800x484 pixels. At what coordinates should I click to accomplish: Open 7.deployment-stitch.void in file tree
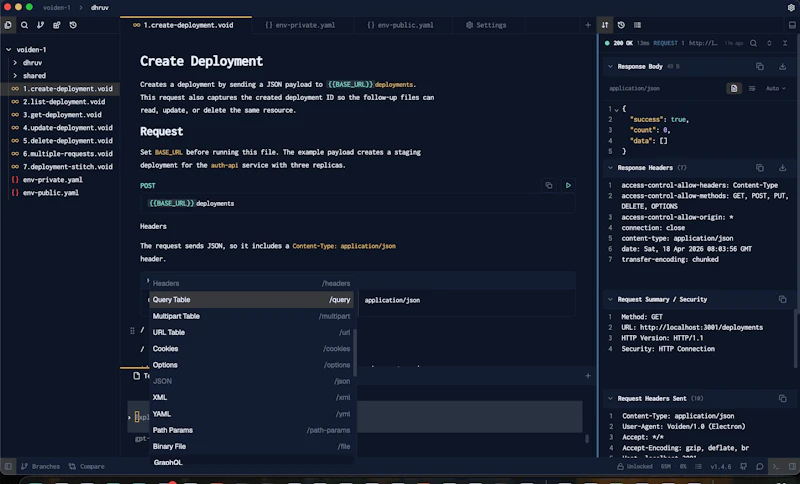click(67, 167)
